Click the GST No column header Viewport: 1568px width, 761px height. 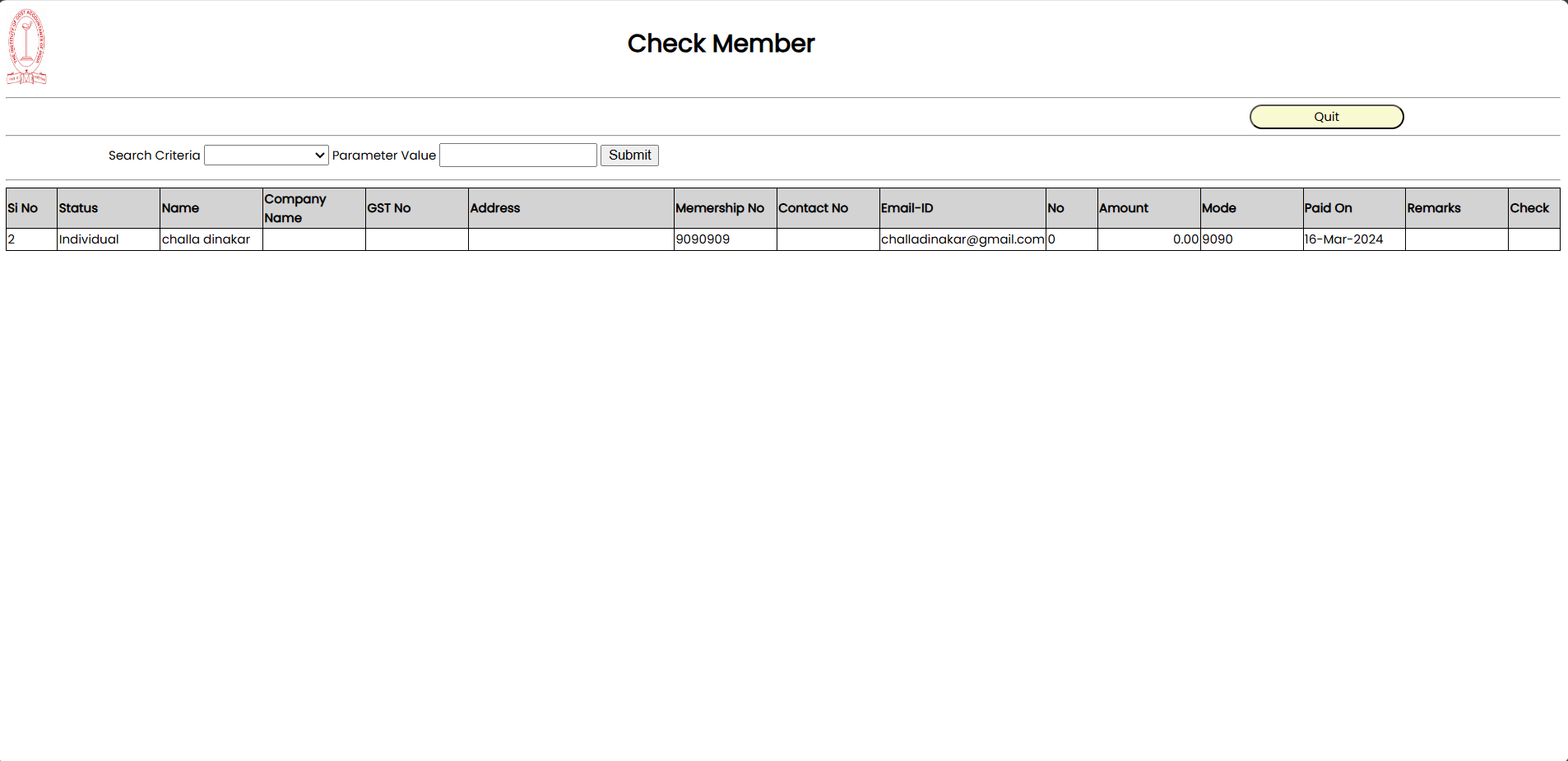[389, 208]
